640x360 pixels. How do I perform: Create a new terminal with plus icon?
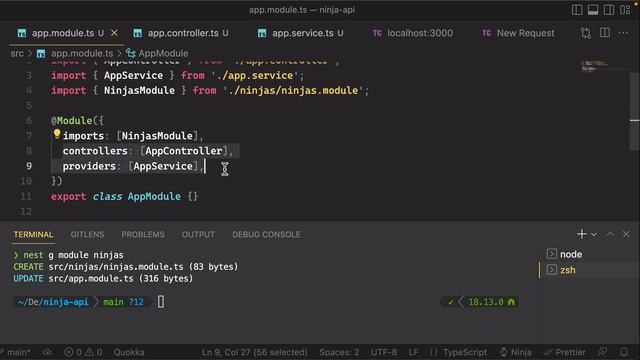[582, 234]
